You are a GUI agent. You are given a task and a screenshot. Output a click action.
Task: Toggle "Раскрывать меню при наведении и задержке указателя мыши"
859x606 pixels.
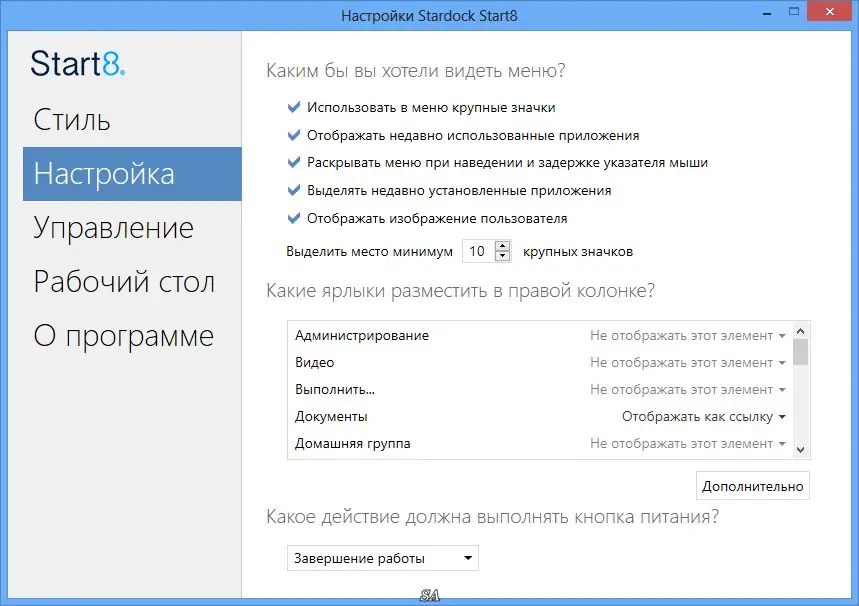293,161
